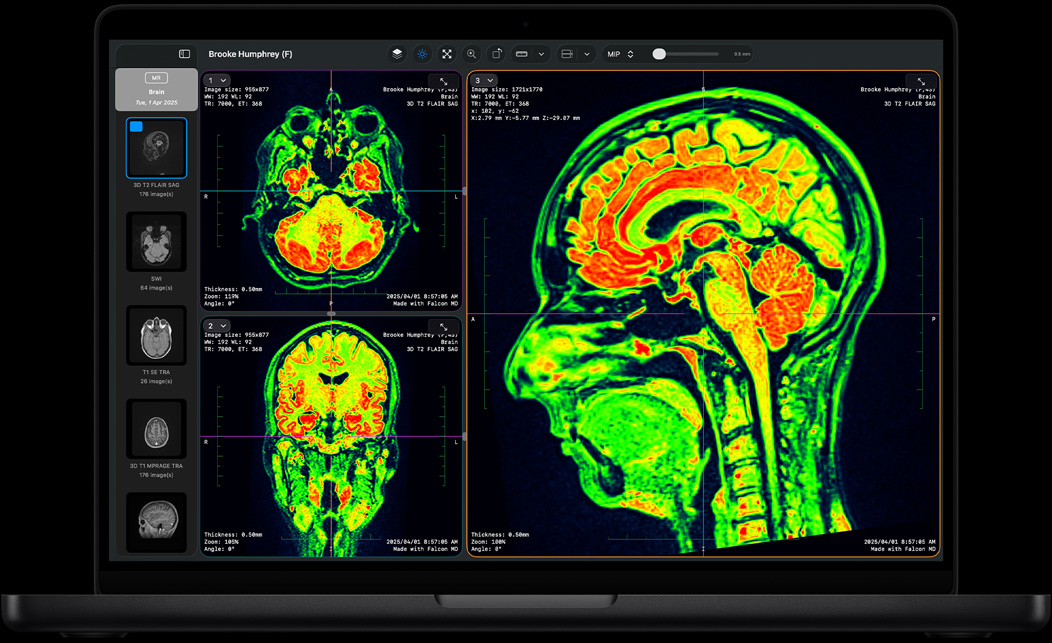Viewport: 1052px width, 643px height.
Task: Click the expand icon on viewport 3
Action: [x=922, y=83]
